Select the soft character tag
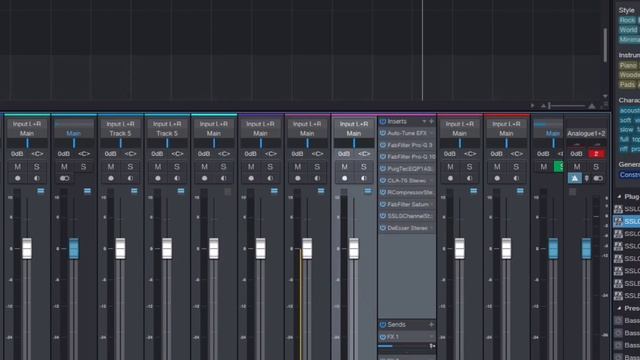 pos(625,120)
